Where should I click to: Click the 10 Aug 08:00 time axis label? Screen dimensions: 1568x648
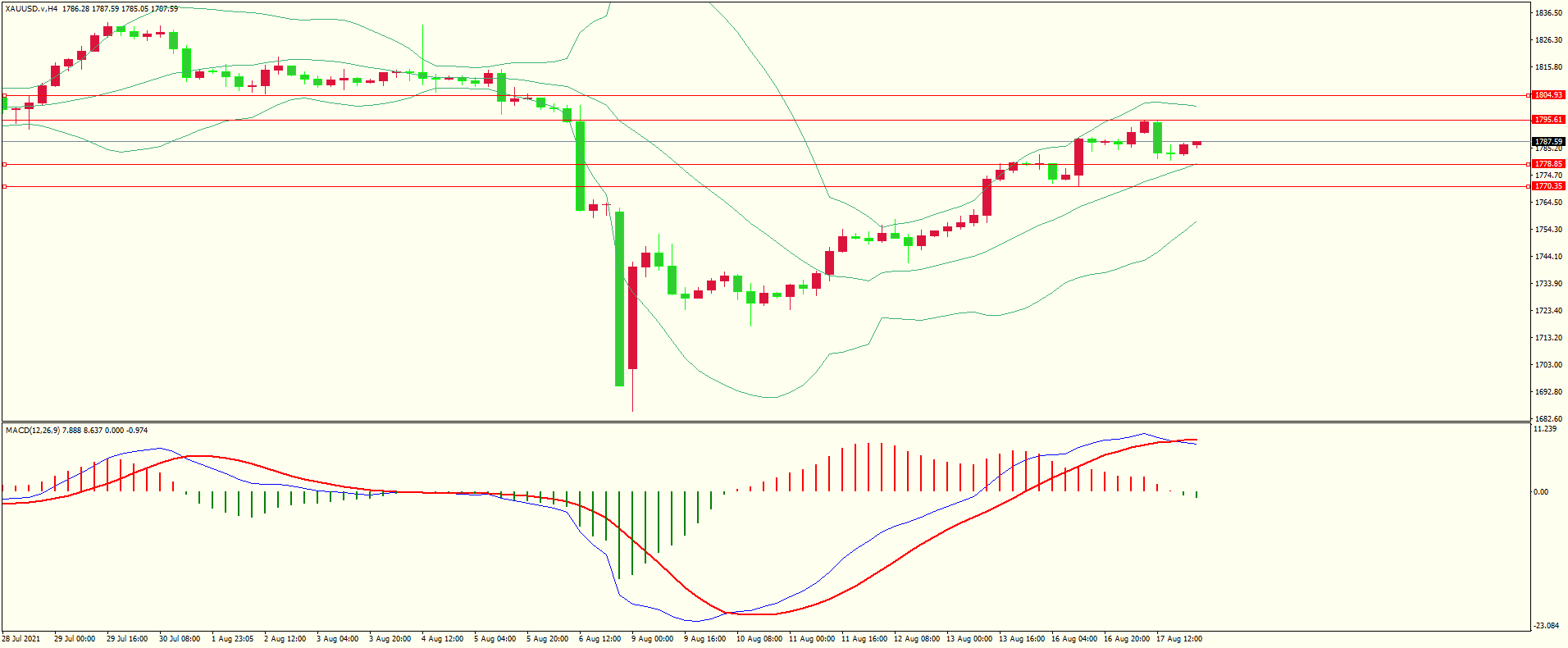[759, 639]
